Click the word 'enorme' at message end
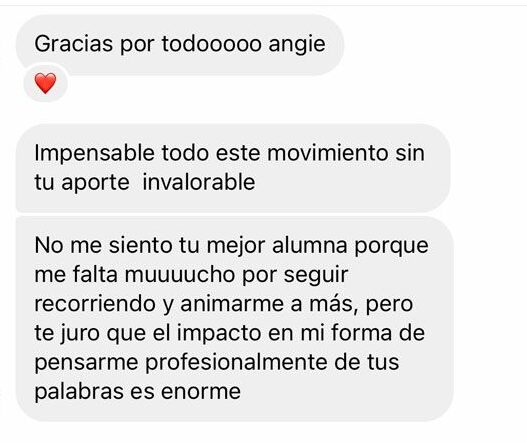 [x=201, y=392]
